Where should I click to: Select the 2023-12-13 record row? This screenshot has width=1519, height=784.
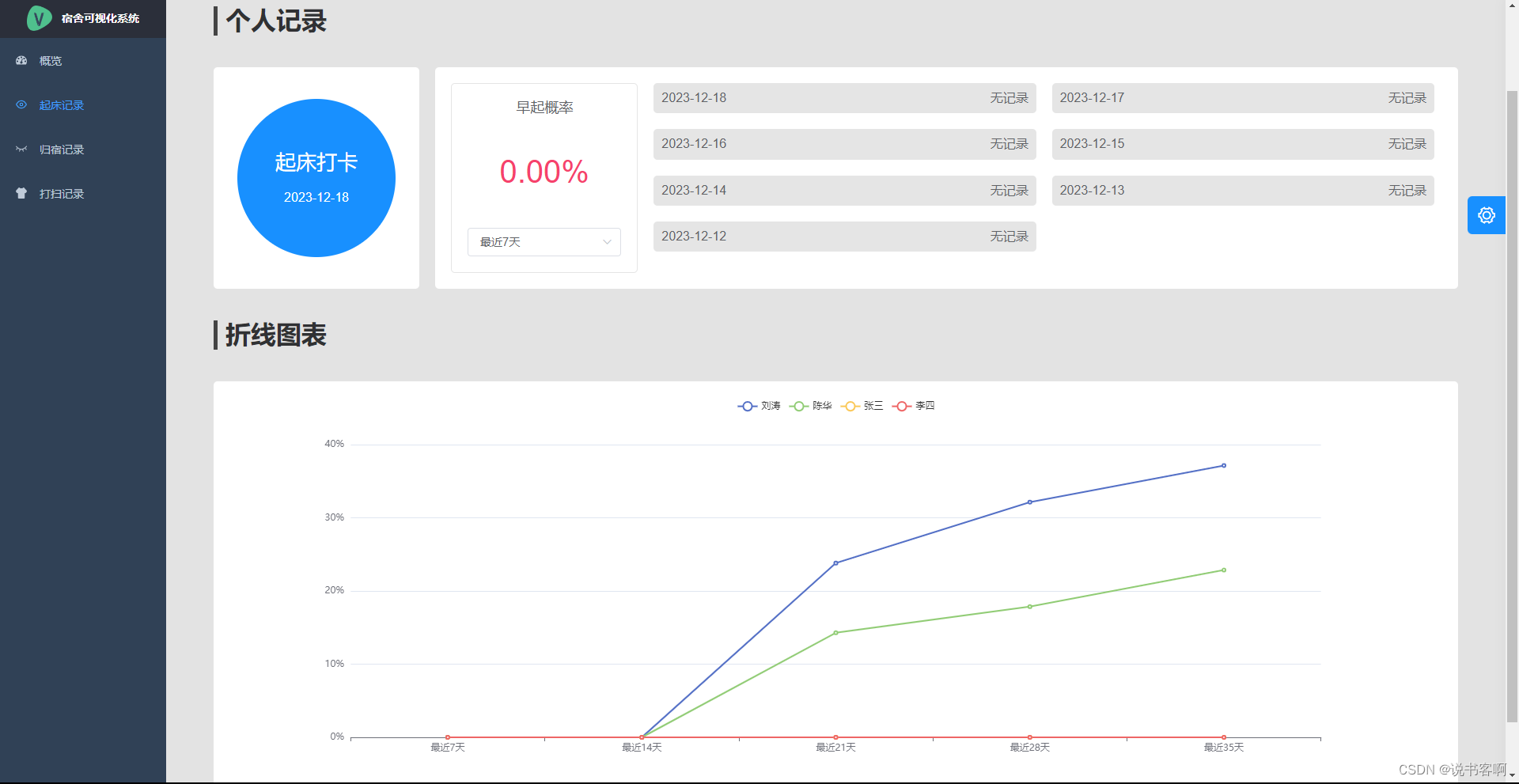[1243, 191]
